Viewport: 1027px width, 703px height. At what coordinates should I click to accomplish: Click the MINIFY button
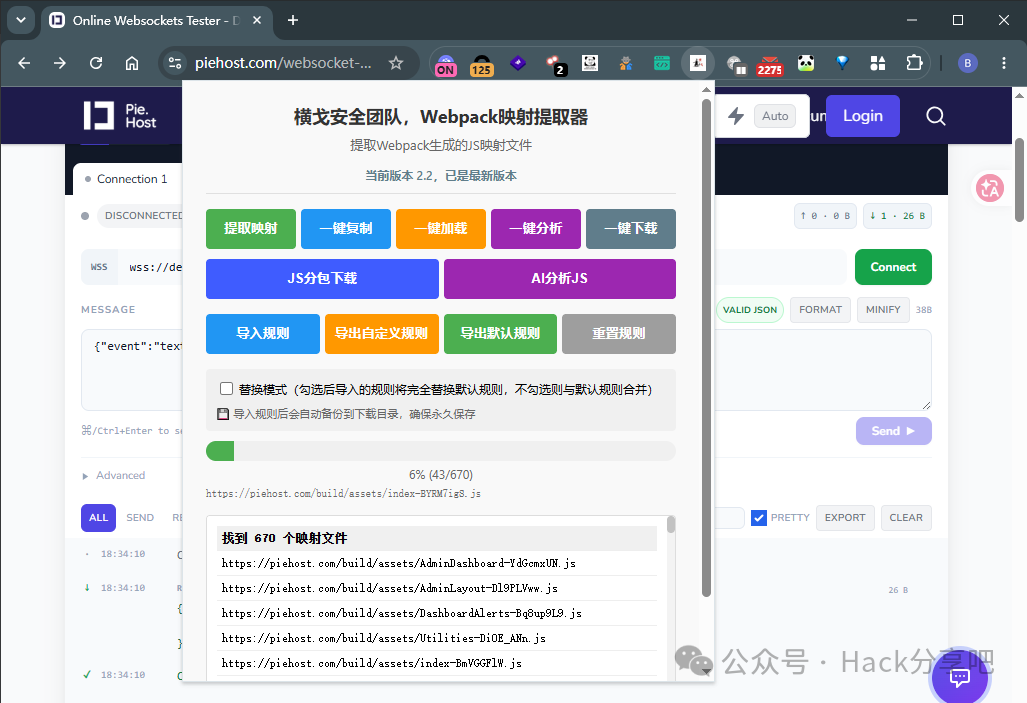[x=883, y=309]
